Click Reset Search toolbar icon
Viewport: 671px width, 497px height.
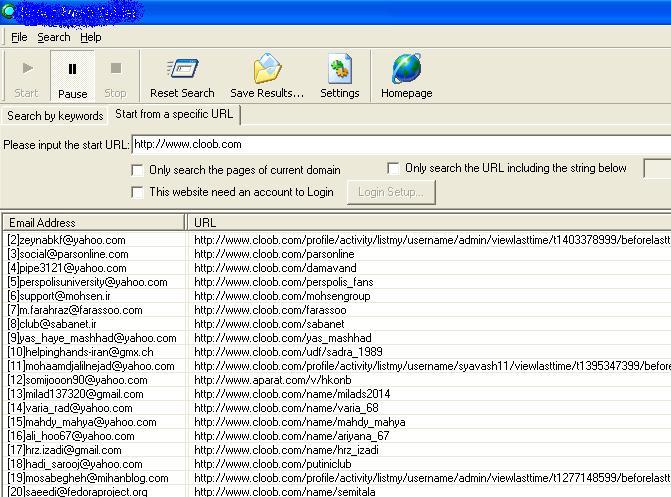coord(183,68)
